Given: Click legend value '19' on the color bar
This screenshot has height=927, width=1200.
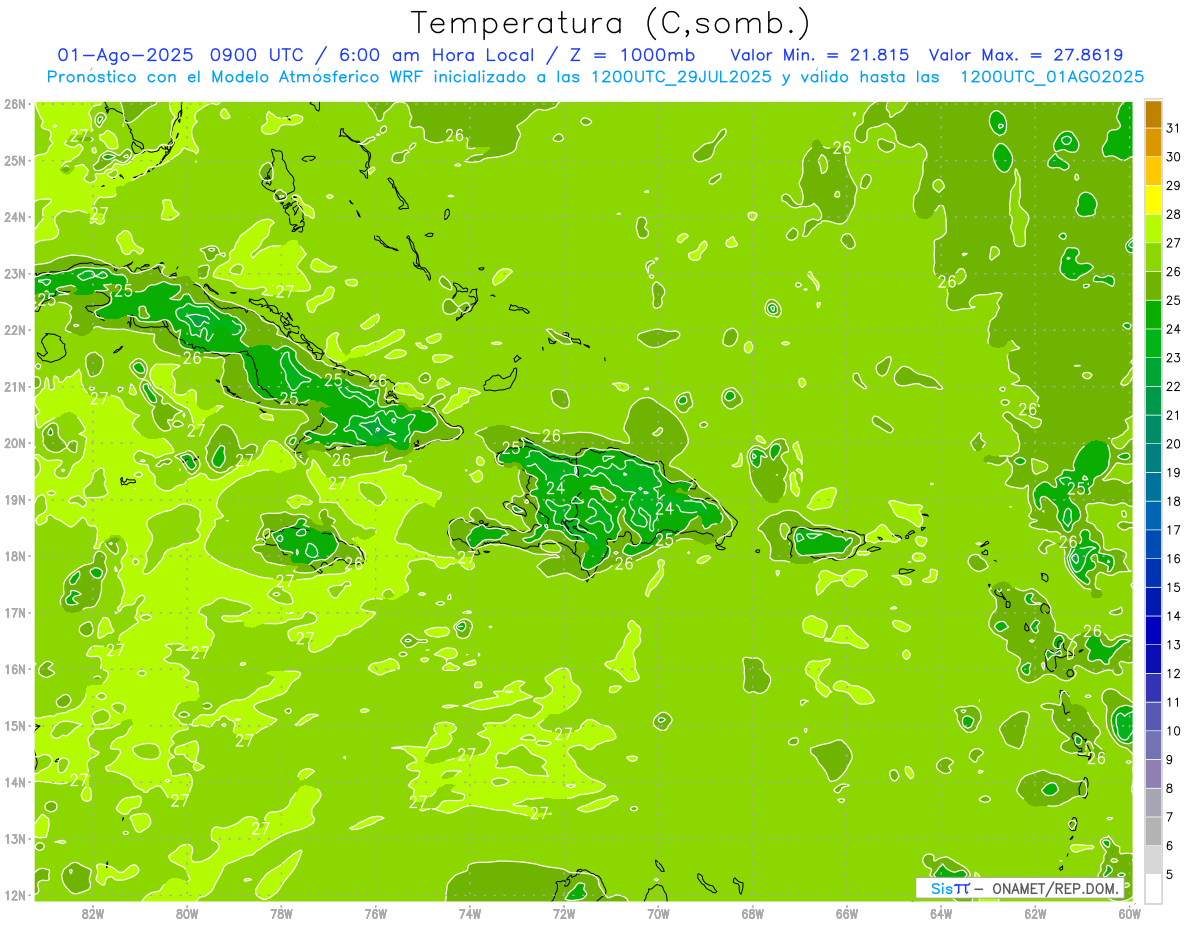Looking at the screenshot, I should 1174,472.
